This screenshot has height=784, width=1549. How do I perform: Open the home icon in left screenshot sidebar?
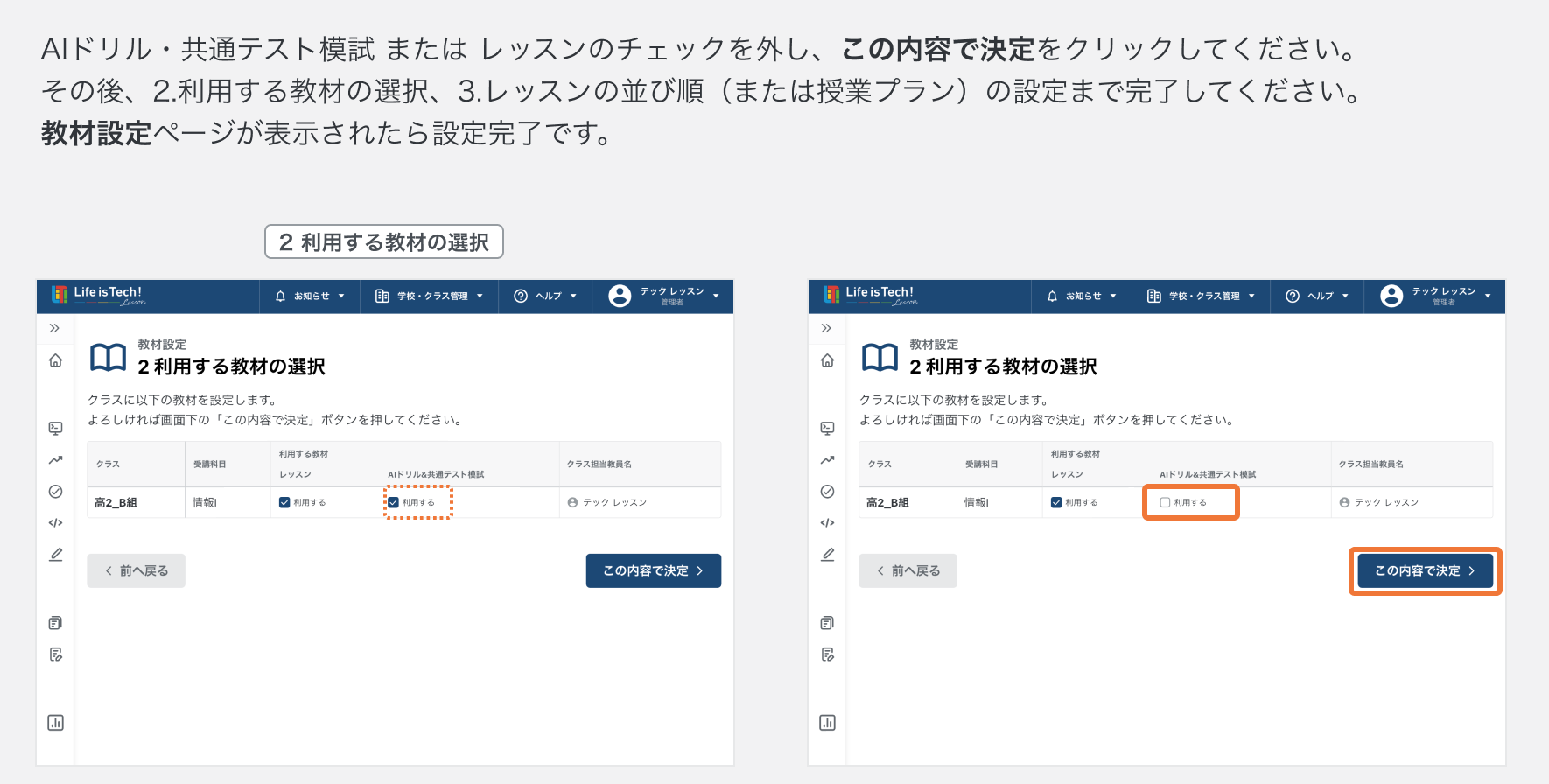click(x=55, y=360)
